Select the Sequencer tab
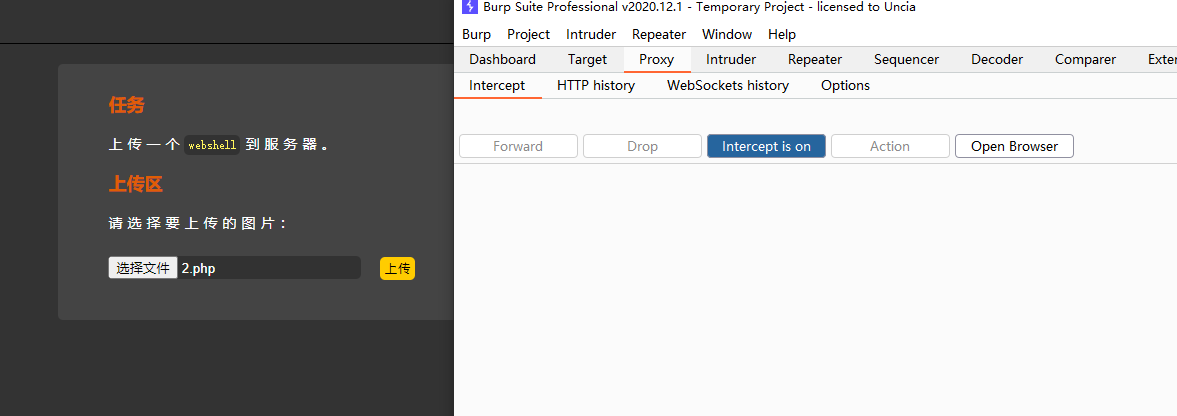The width and height of the screenshot is (1177, 416). click(906, 59)
